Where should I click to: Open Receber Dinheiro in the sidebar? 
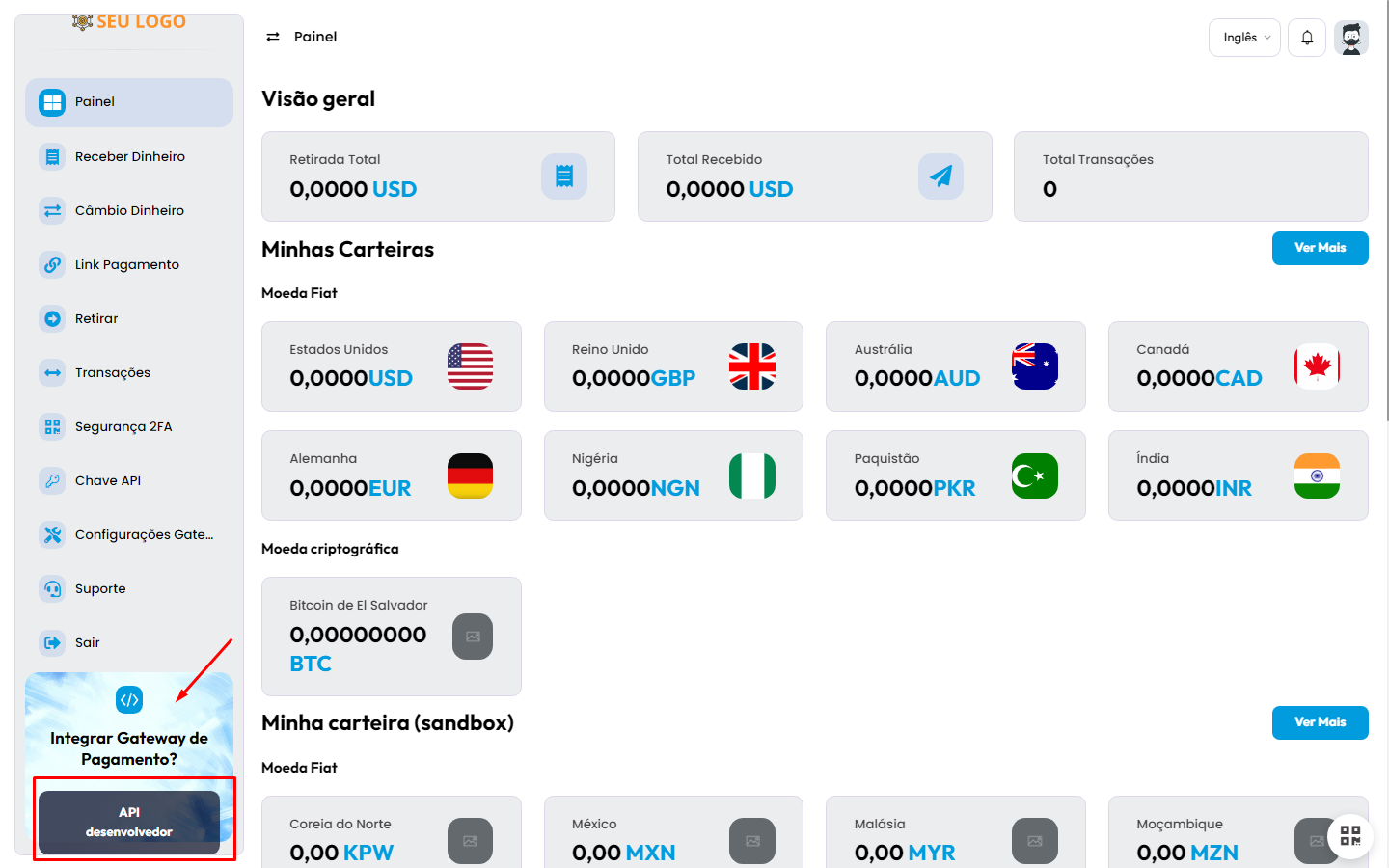click(129, 156)
